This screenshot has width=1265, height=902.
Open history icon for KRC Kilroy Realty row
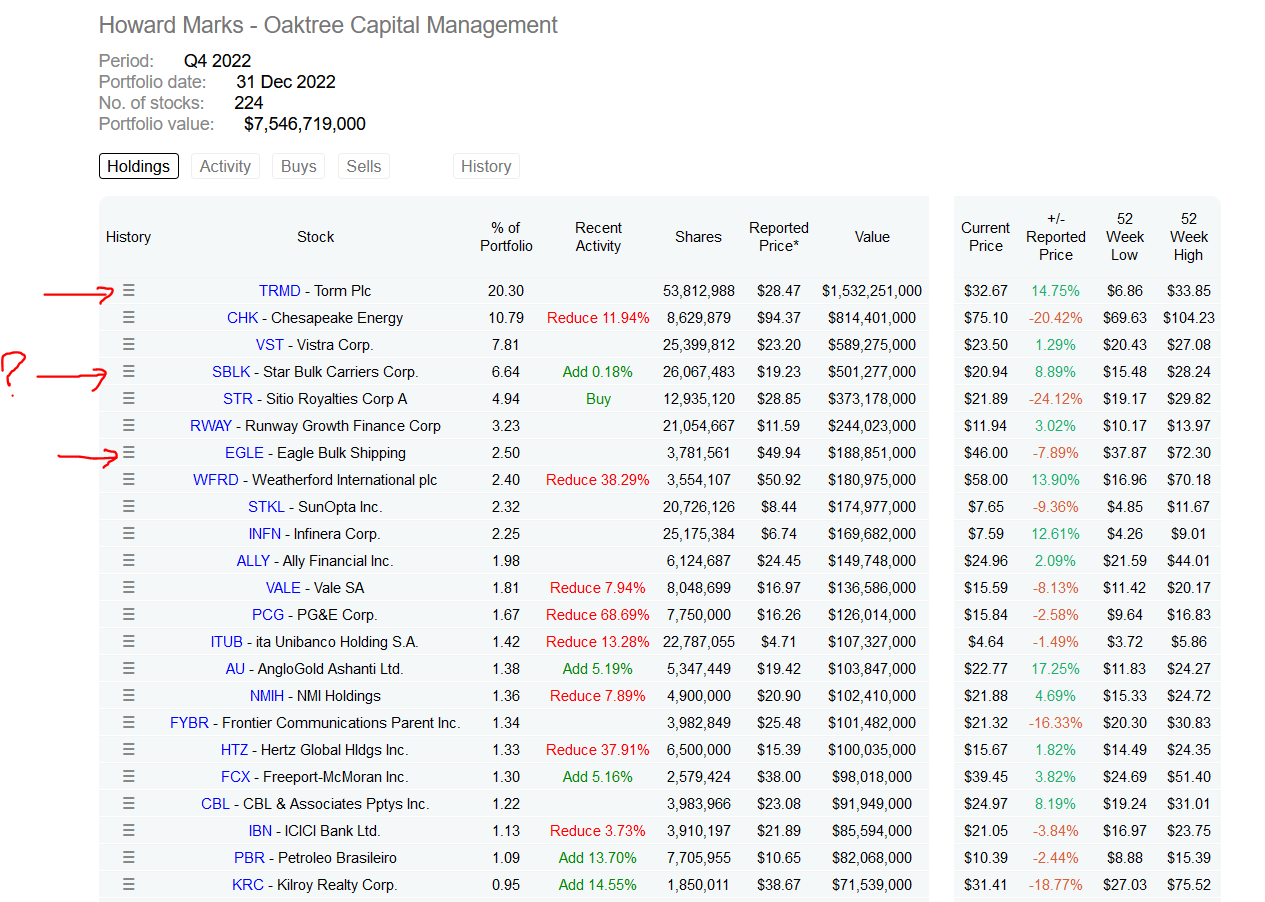128,884
